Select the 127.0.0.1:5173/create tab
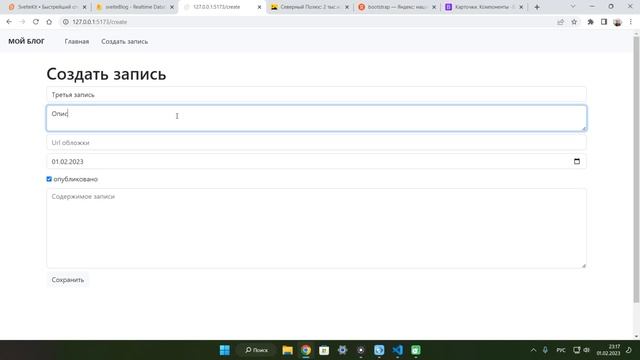640x360 pixels. pos(222,7)
